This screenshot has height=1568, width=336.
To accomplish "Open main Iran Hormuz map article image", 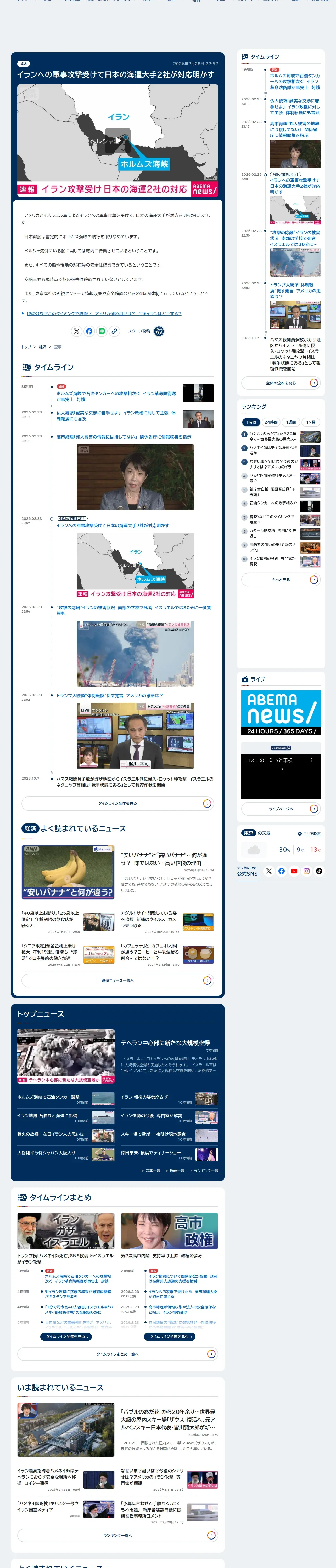I will pyautogui.click(x=118, y=141).
